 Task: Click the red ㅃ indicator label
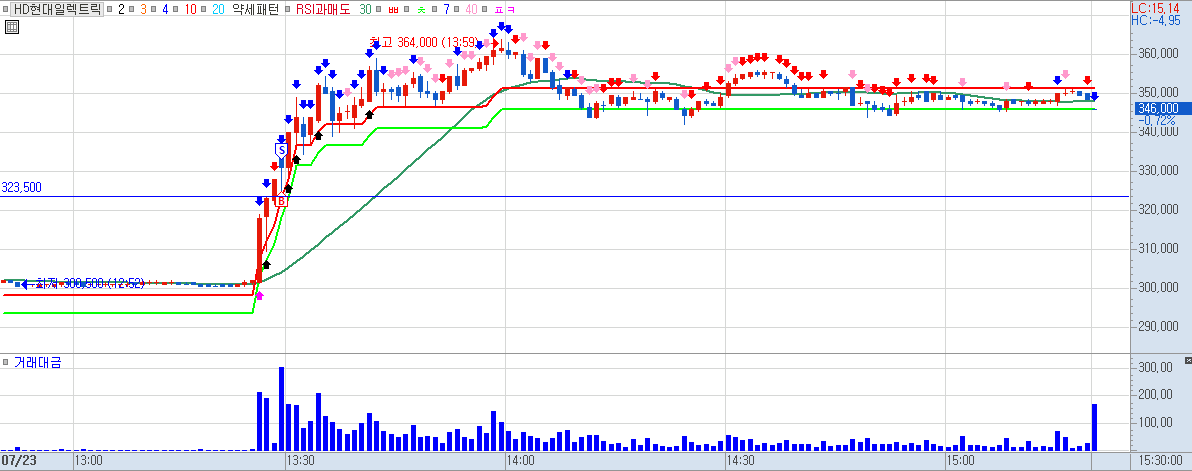pyautogui.click(x=393, y=10)
